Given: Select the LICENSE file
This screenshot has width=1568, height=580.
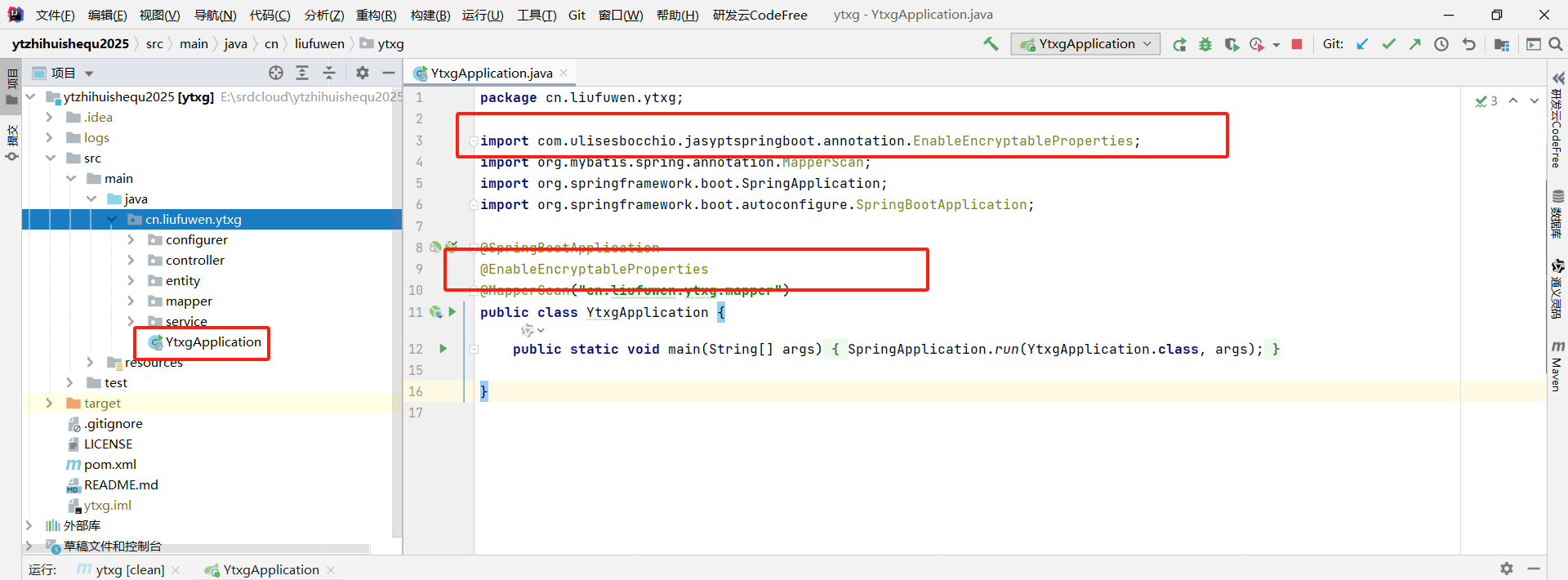Looking at the screenshot, I should pyautogui.click(x=99, y=444).
